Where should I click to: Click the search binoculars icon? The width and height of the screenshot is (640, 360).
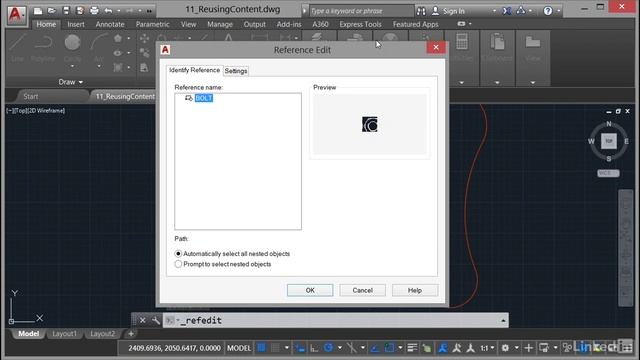(x=421, y=11)
